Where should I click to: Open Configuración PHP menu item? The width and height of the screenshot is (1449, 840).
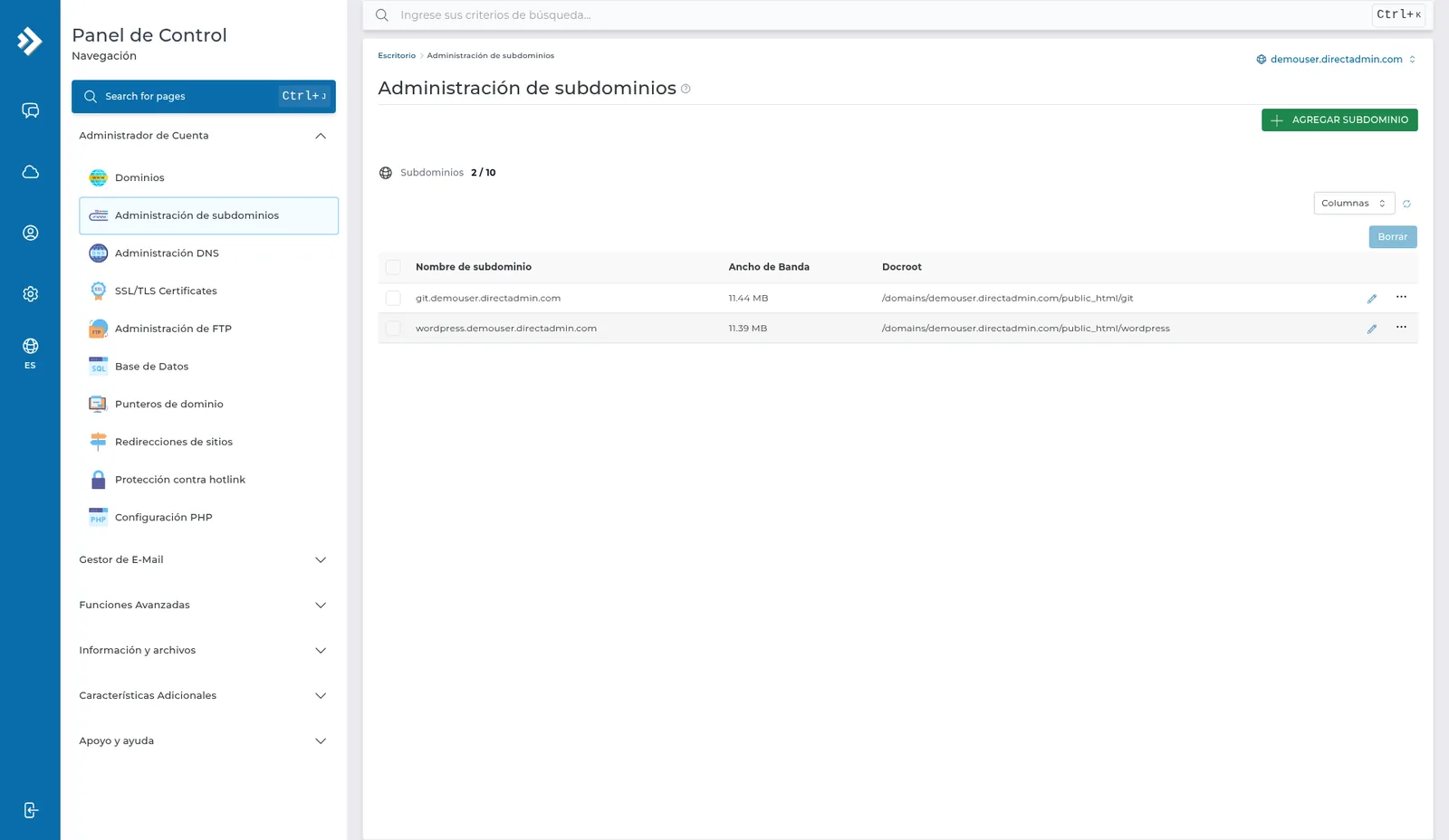[208, 518]
